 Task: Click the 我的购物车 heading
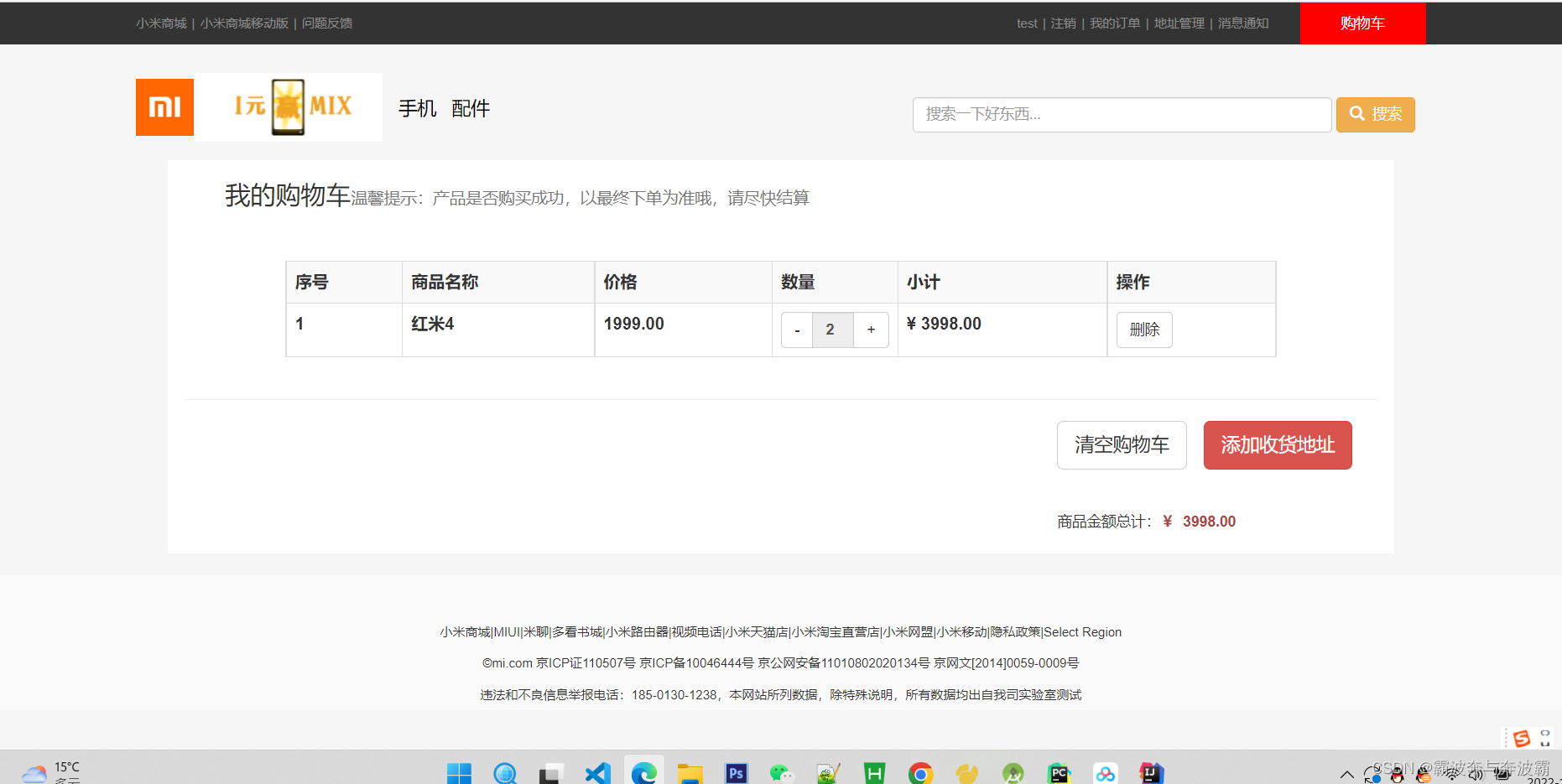click(287, 195)
